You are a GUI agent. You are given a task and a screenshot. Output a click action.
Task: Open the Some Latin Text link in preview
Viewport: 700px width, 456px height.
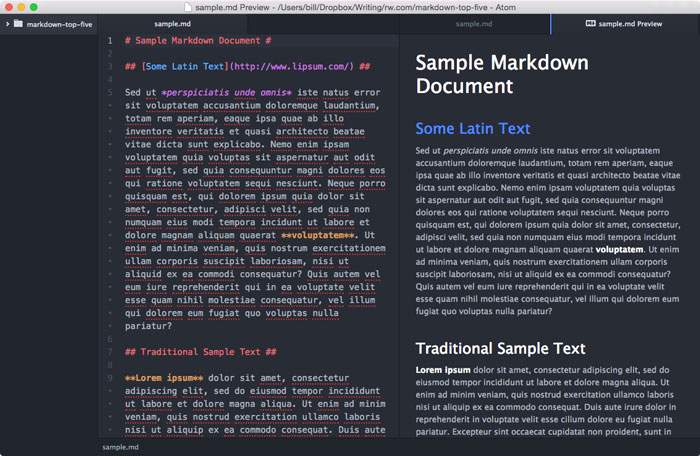pos(472,129)
